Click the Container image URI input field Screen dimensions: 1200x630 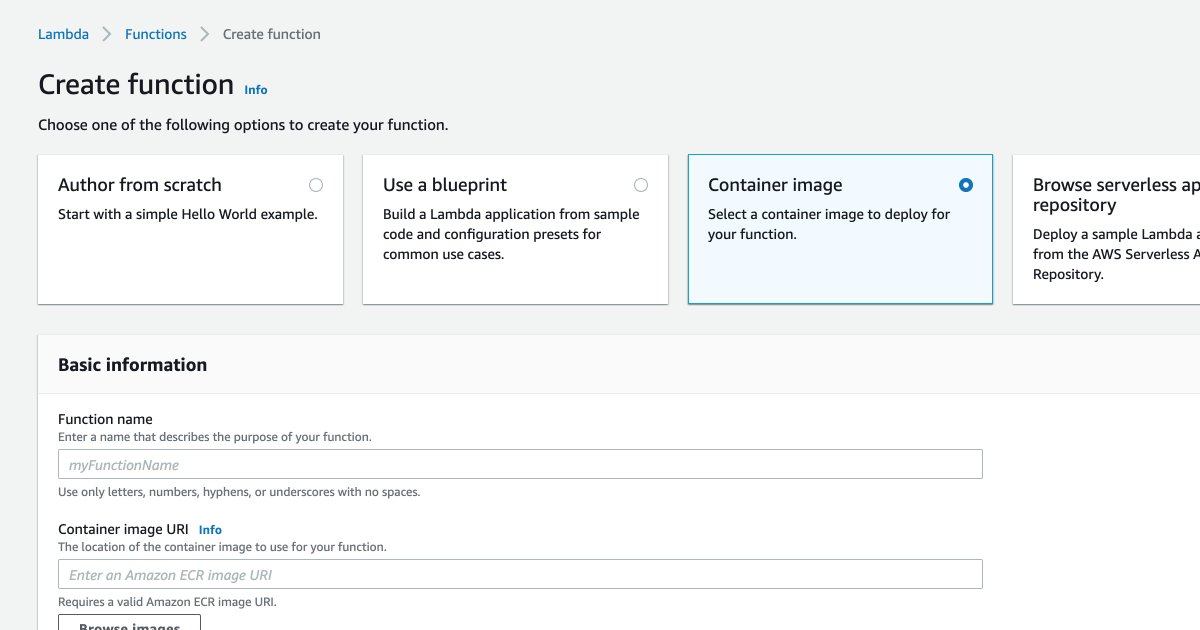click(520, 574)
